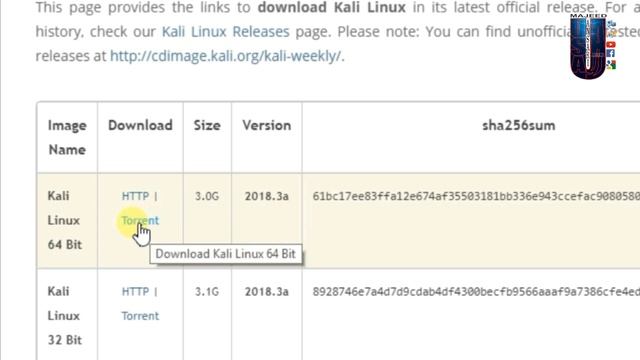
Task: Click the Size column header
Action: (207, 125)
